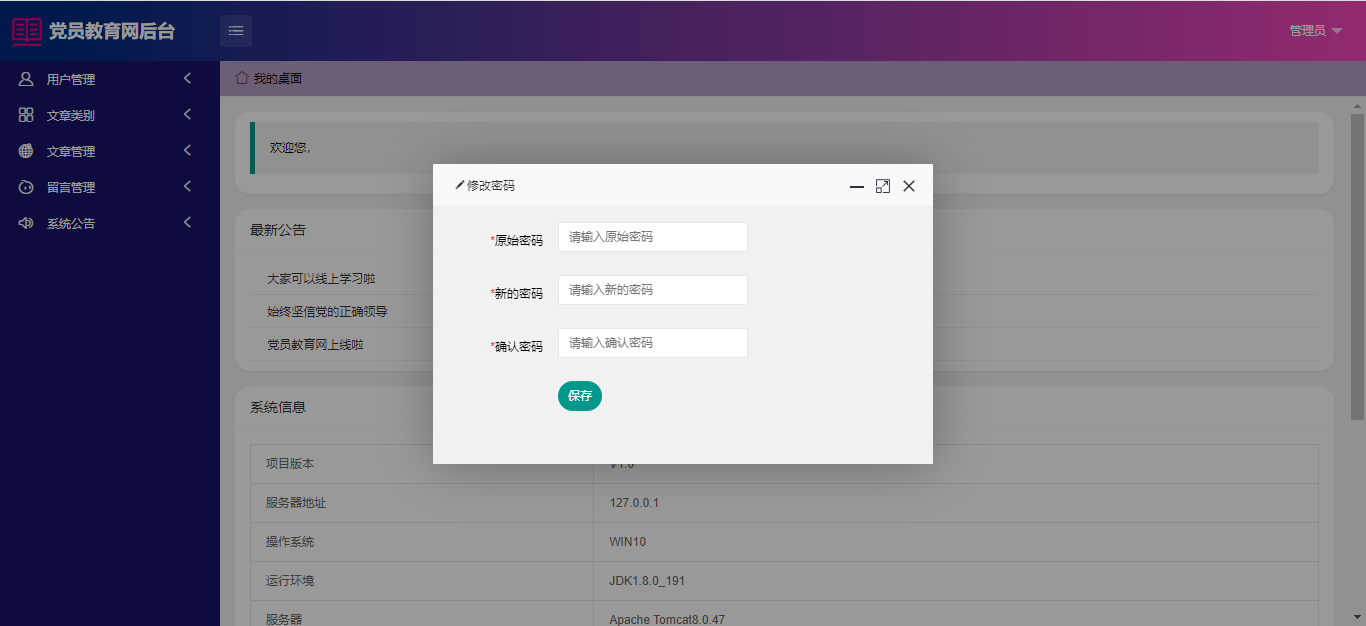Viewport: 1366px width, 626px height.
Task: Click the page scrollbar up arrow
Action: pos(1358,105)
